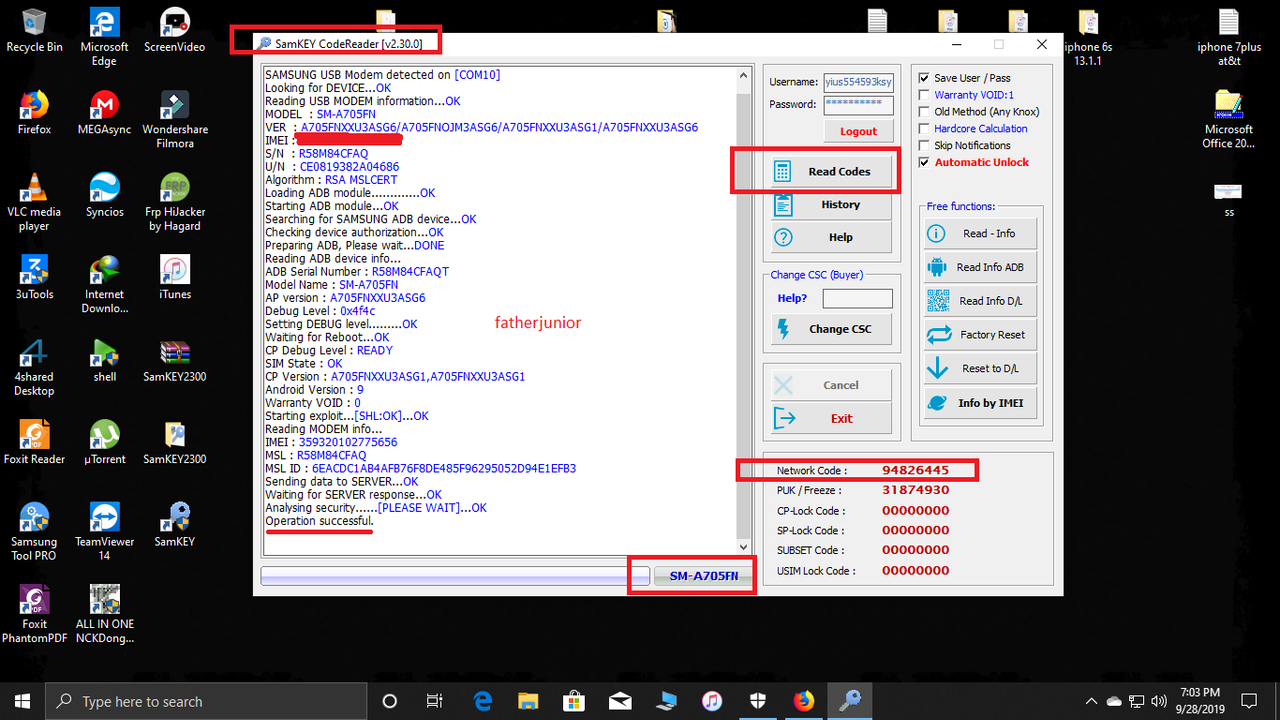Click the red Logout button
Viewport: 1280px width, 720px height.
[x=858, y=131]
